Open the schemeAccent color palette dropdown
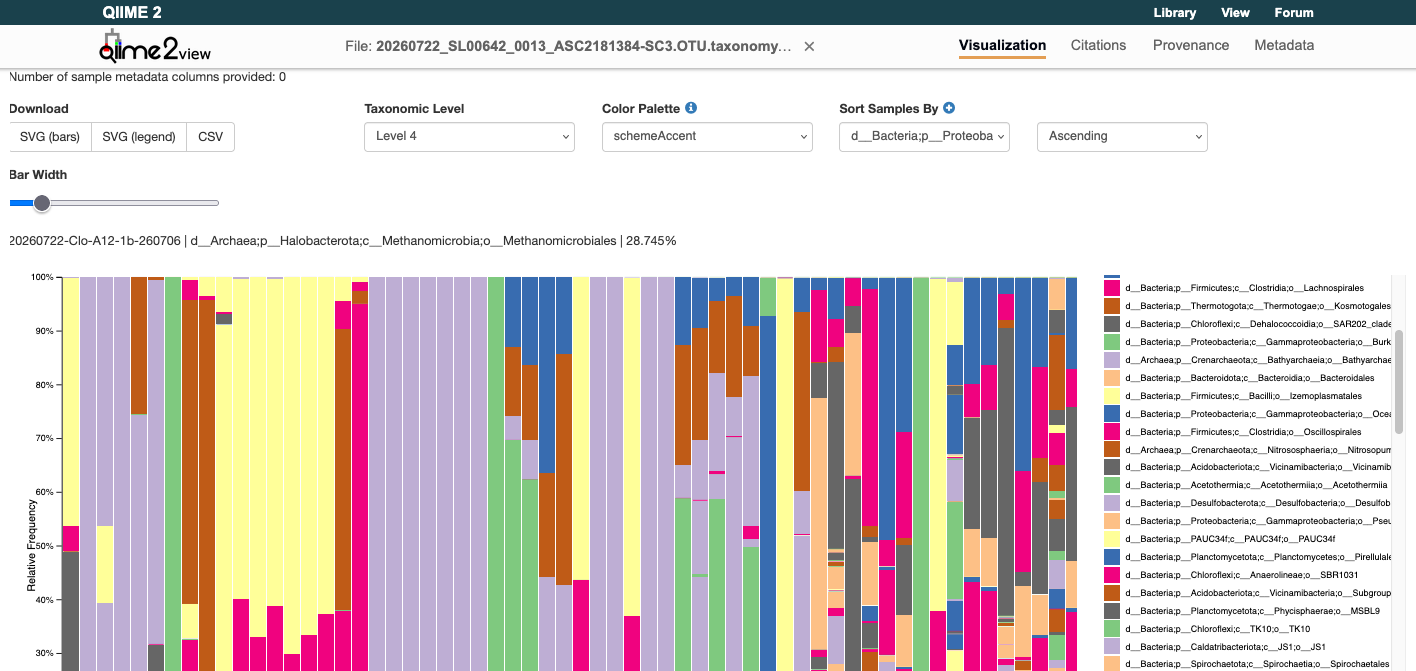The width and height of the screenshot is (1416, 671). (707, 136)
